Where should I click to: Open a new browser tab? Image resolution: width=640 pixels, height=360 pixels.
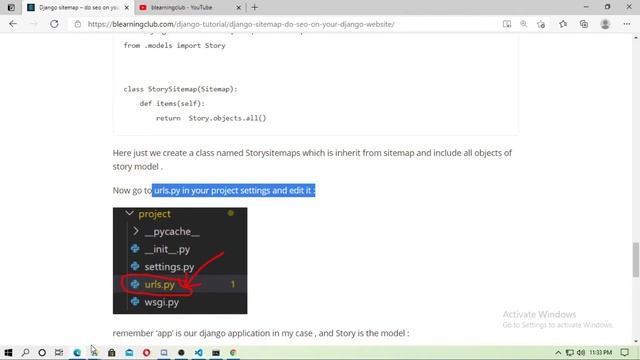255,7
